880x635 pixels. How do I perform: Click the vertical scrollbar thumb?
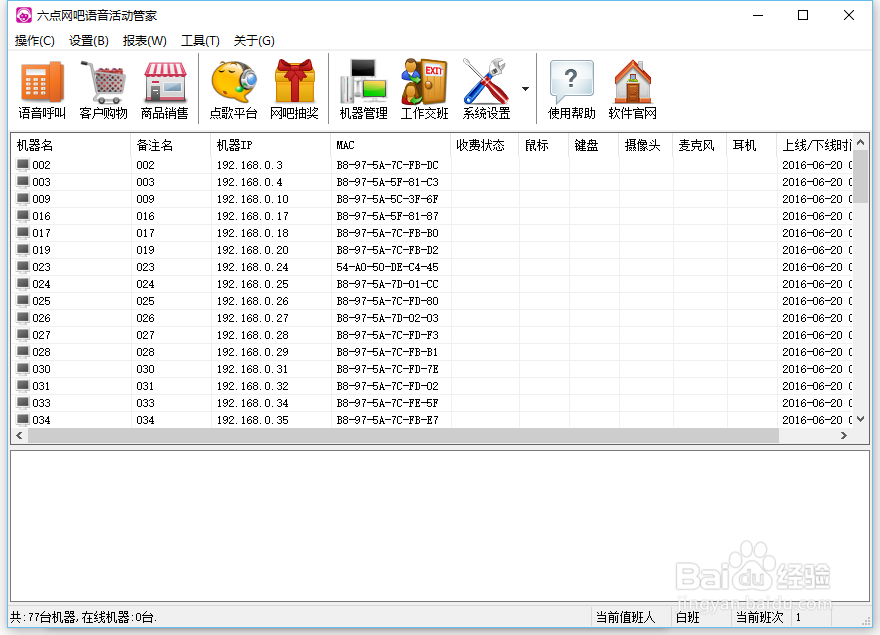click(861, 176)
